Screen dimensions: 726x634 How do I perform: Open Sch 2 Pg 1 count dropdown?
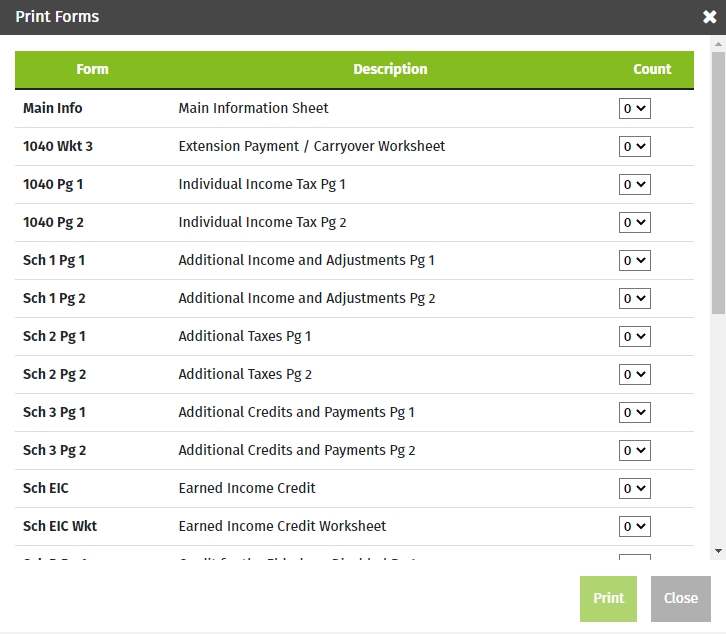(634, 336)
